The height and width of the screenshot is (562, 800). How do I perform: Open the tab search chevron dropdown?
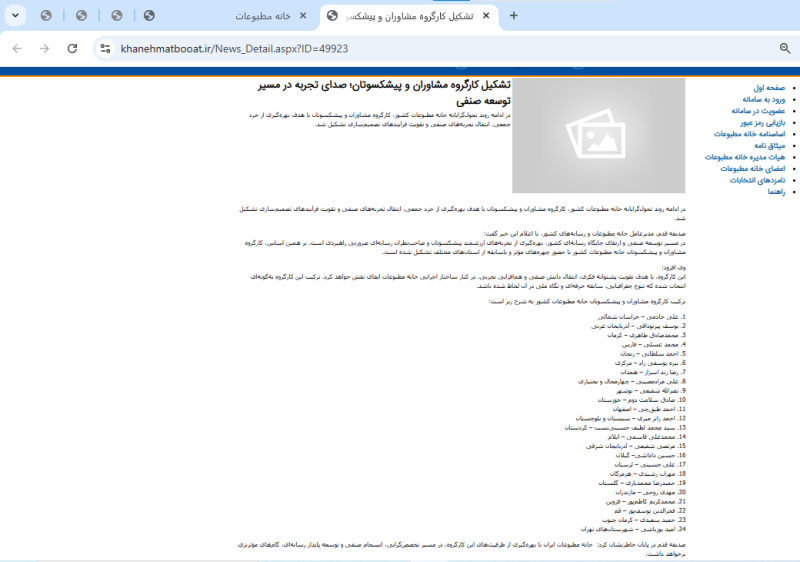coord(15,15)
